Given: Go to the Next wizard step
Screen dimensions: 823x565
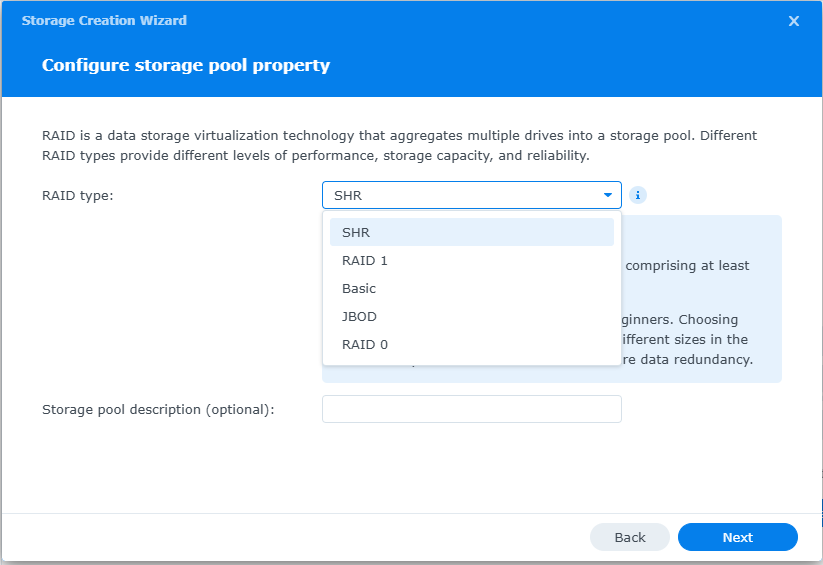Looking at the screenshot, I should pos(737,537).
